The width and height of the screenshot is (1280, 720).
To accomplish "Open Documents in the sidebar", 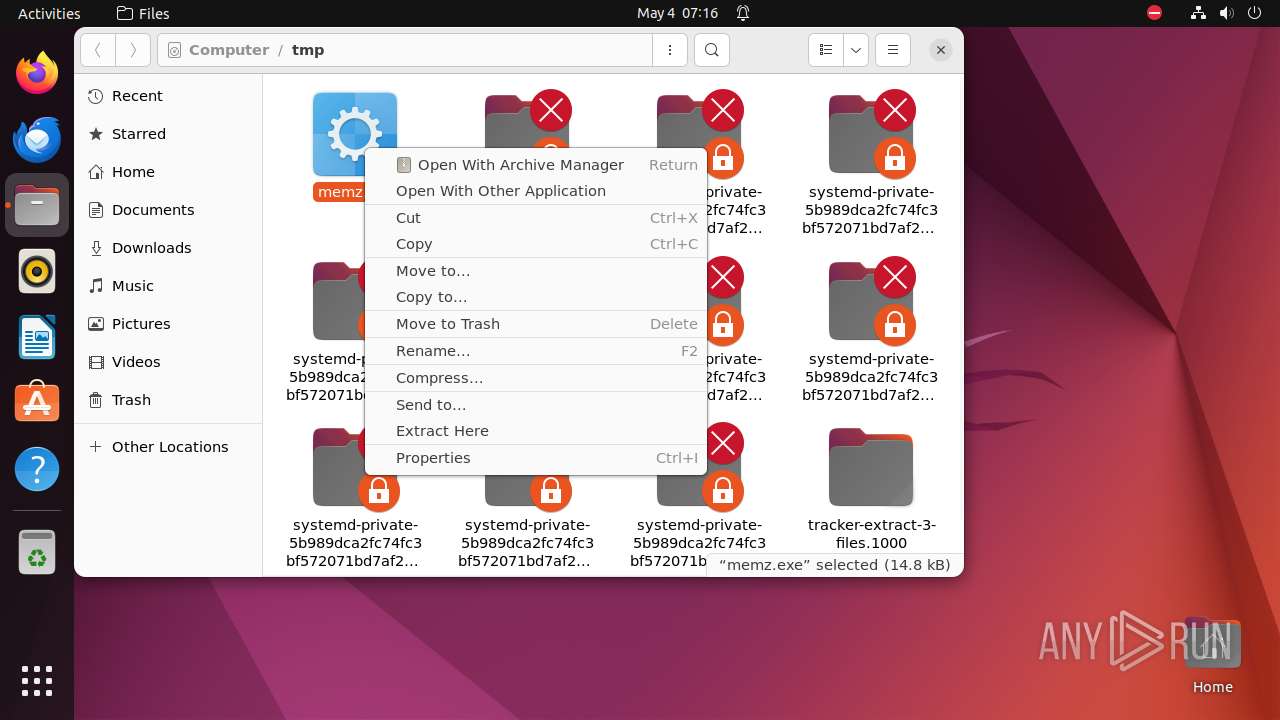I will [x=169, y=210].
